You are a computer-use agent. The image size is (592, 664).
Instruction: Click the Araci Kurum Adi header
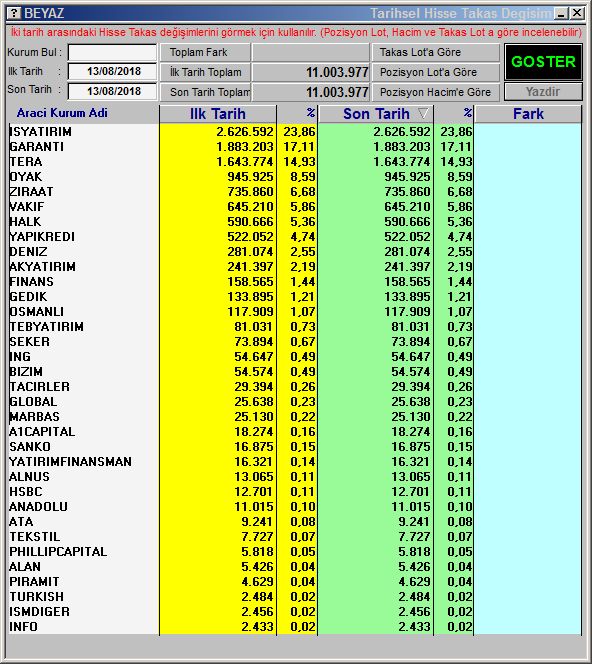pyautogui.click(x=62, y=113)
